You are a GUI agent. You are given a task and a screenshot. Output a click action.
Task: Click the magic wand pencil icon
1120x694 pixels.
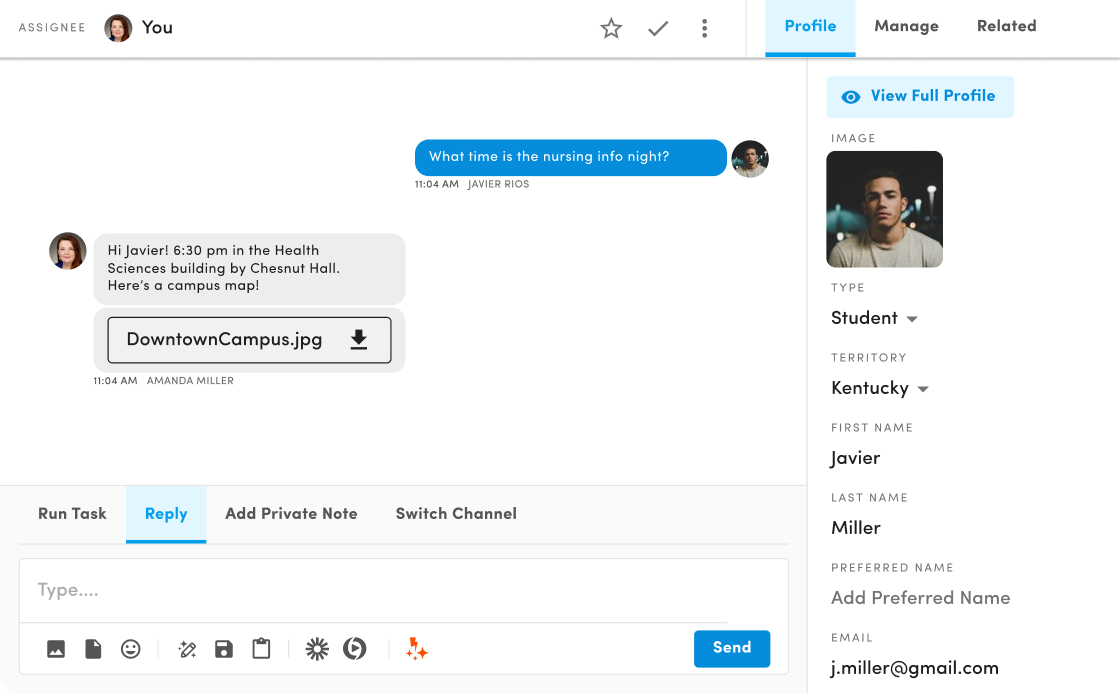coord(187,649)
